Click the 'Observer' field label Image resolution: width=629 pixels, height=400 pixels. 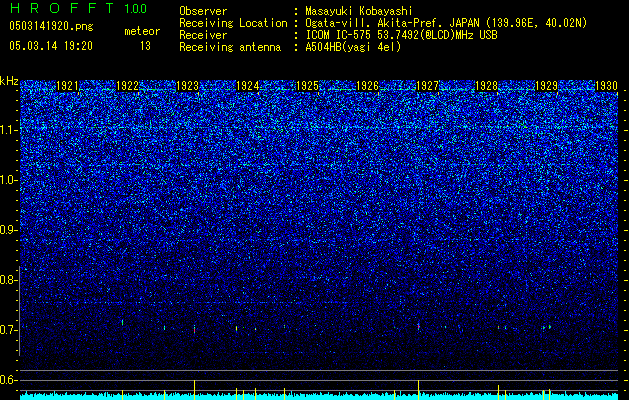coord(203,11)
